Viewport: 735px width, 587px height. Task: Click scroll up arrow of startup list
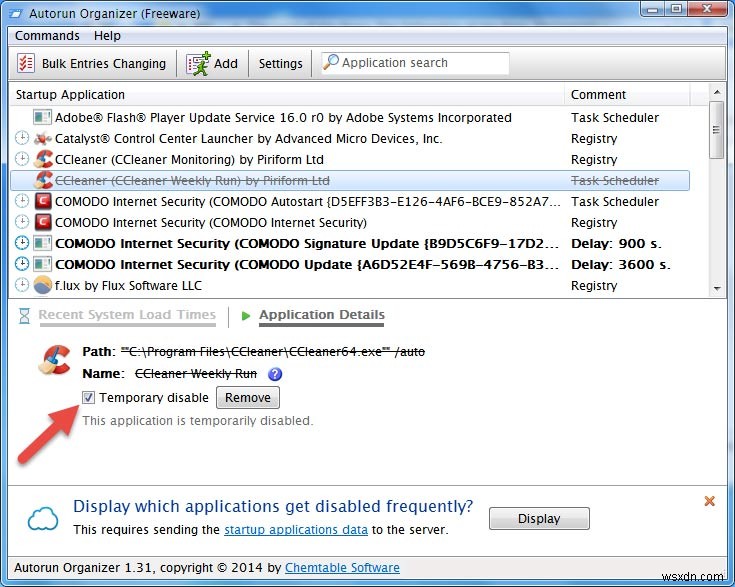(x=717, y=92)
